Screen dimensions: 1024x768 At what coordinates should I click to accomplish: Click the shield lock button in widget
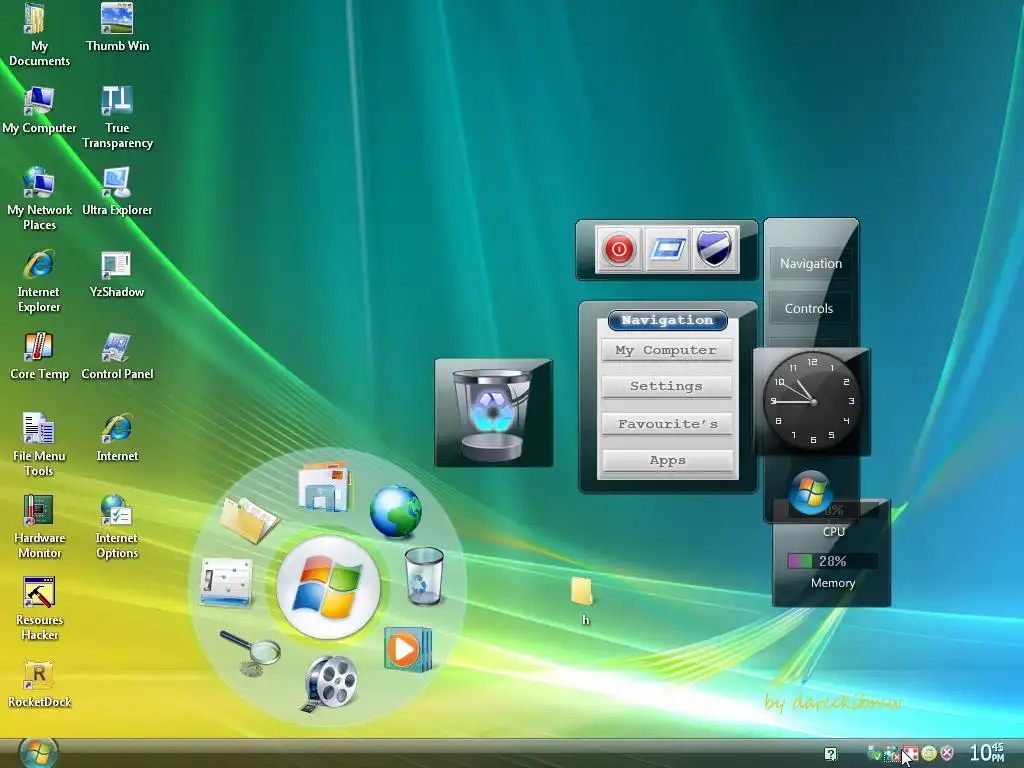[714, 249]
